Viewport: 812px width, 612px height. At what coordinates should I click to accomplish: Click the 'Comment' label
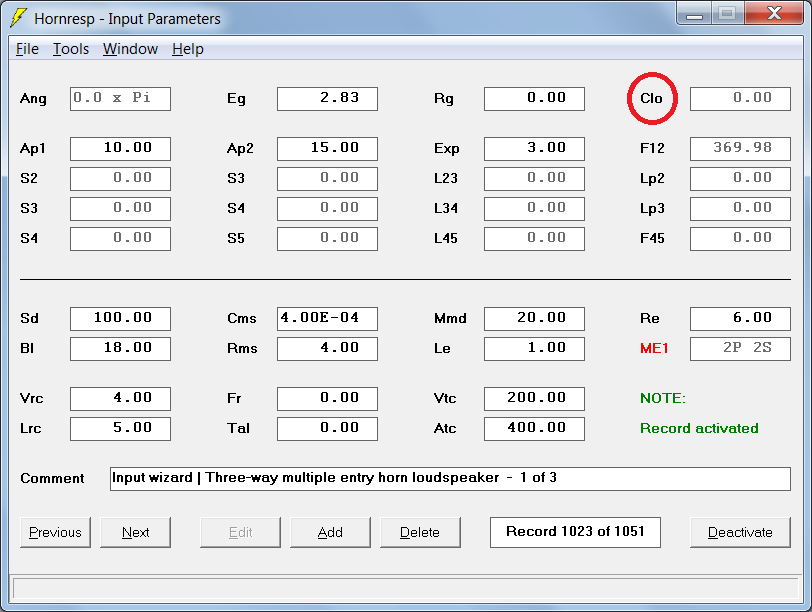52,478
